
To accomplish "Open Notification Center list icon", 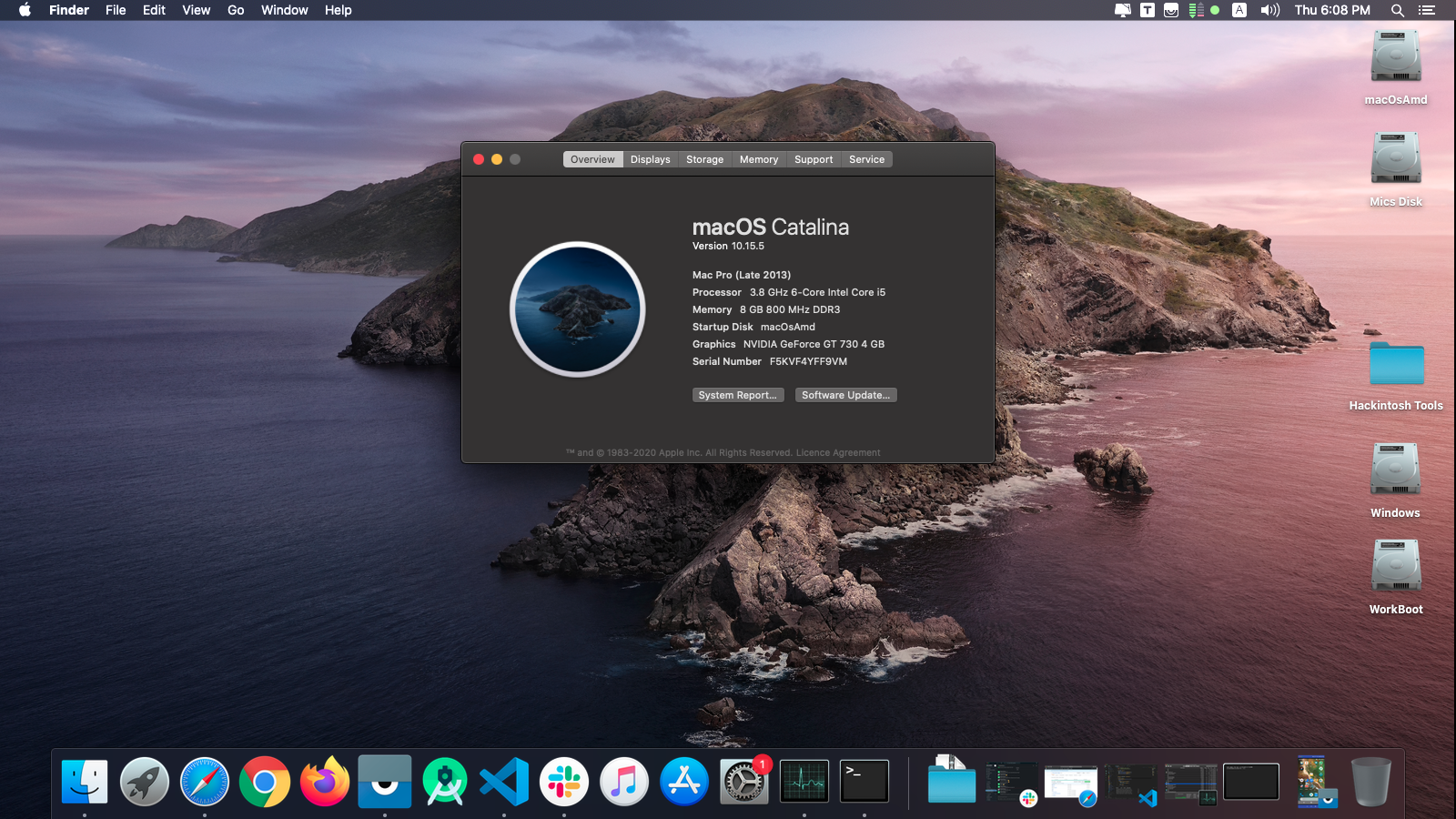I will click(x=1427, y=10).
